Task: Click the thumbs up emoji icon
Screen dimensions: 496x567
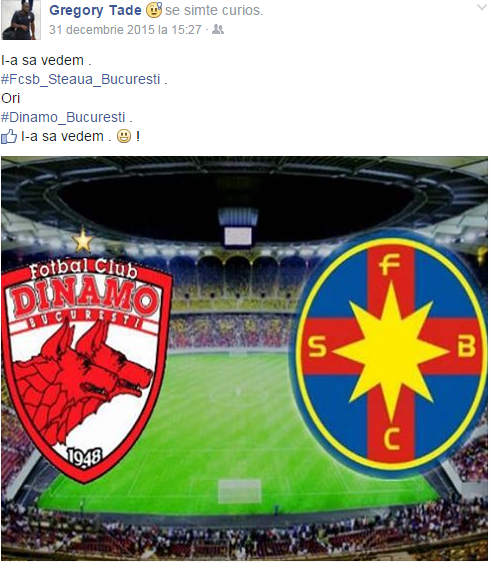Action: [x=9, y=137]
